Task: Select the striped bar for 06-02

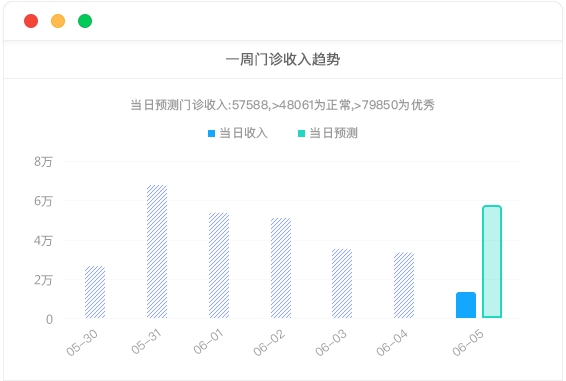Action: point(281,268)
